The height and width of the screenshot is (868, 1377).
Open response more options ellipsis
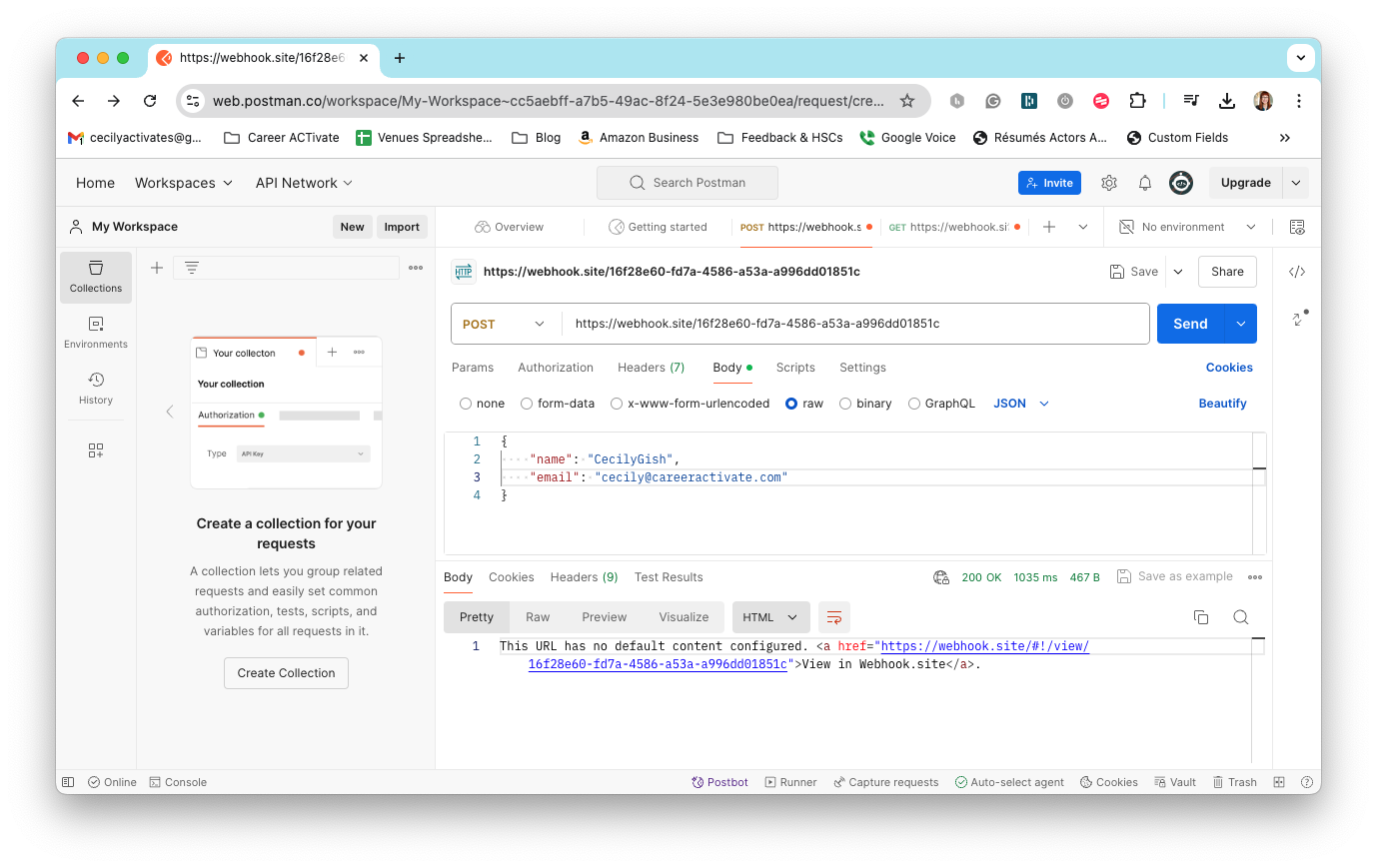click(x=1255, y=577)
